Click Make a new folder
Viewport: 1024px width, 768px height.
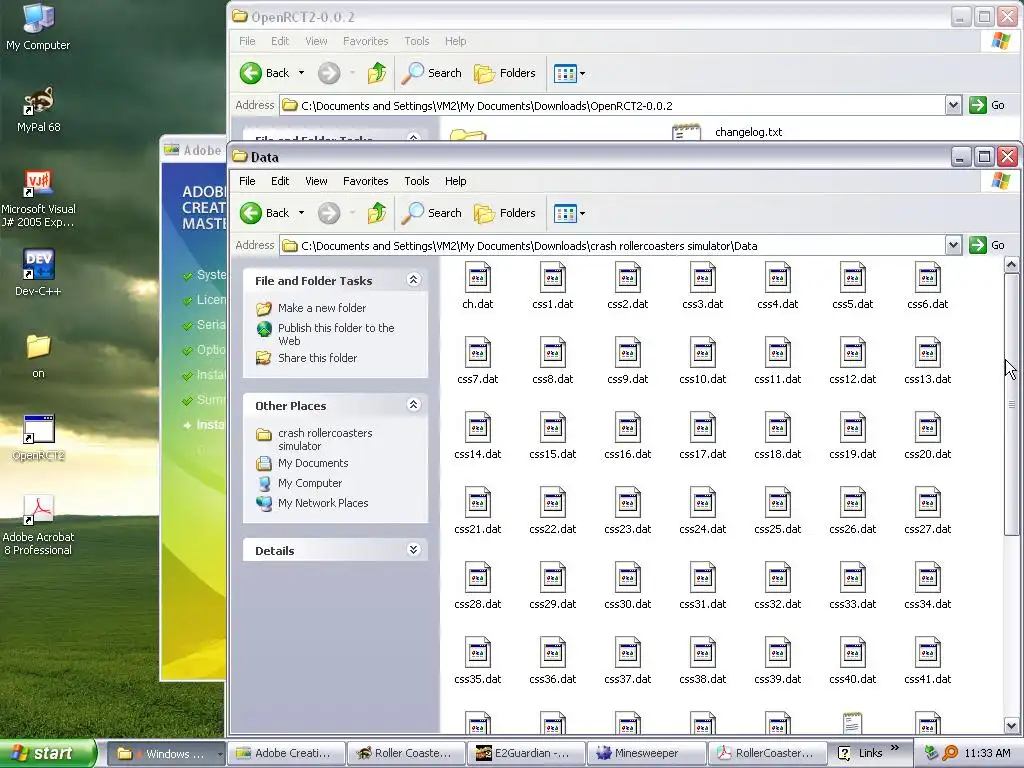322,308
